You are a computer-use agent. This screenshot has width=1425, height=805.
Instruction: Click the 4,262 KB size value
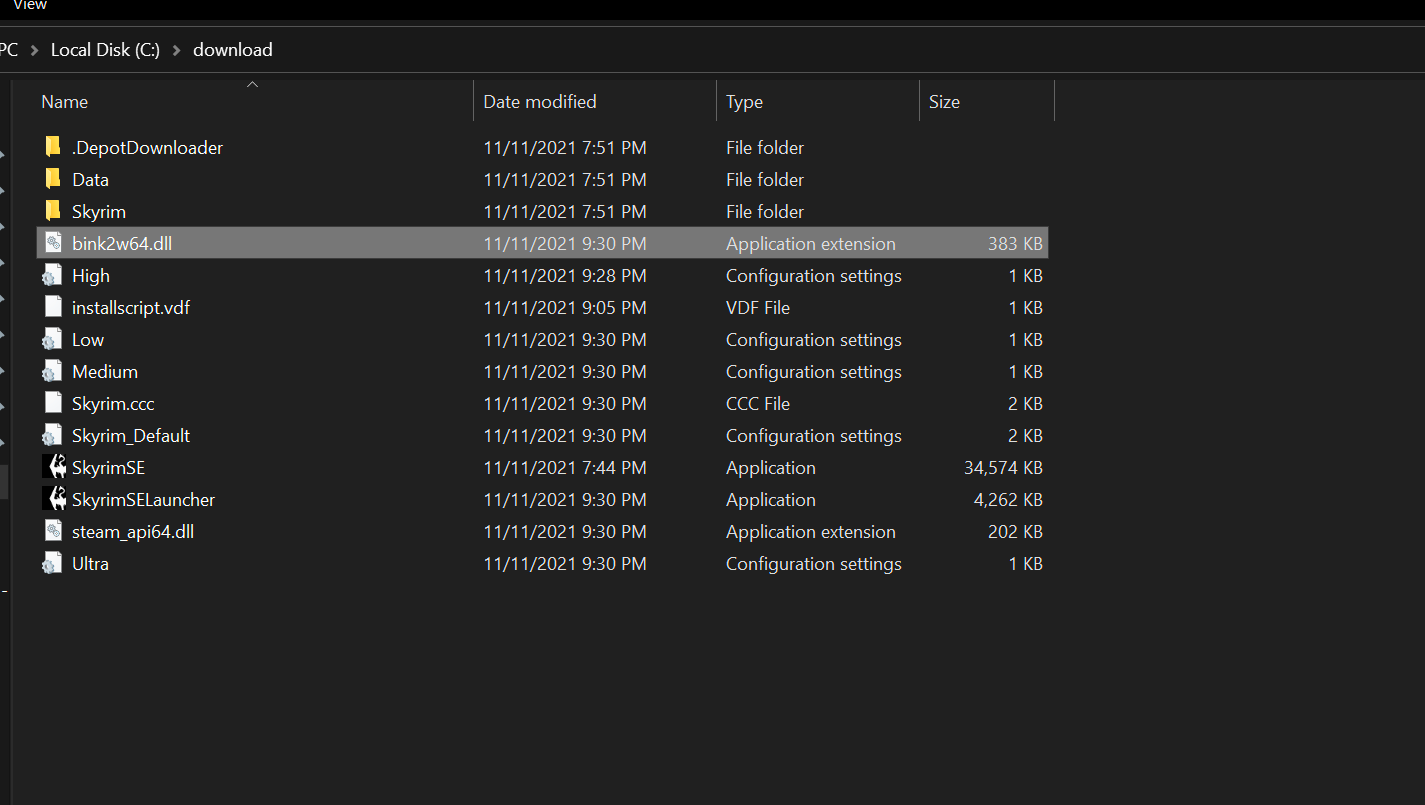(1008, 500)
